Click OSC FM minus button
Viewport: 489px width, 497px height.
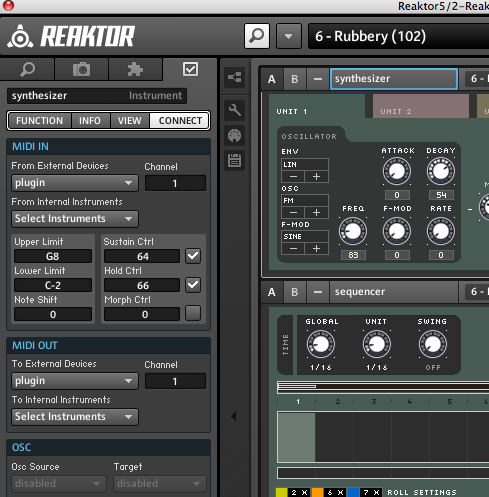tap(293, 212)
